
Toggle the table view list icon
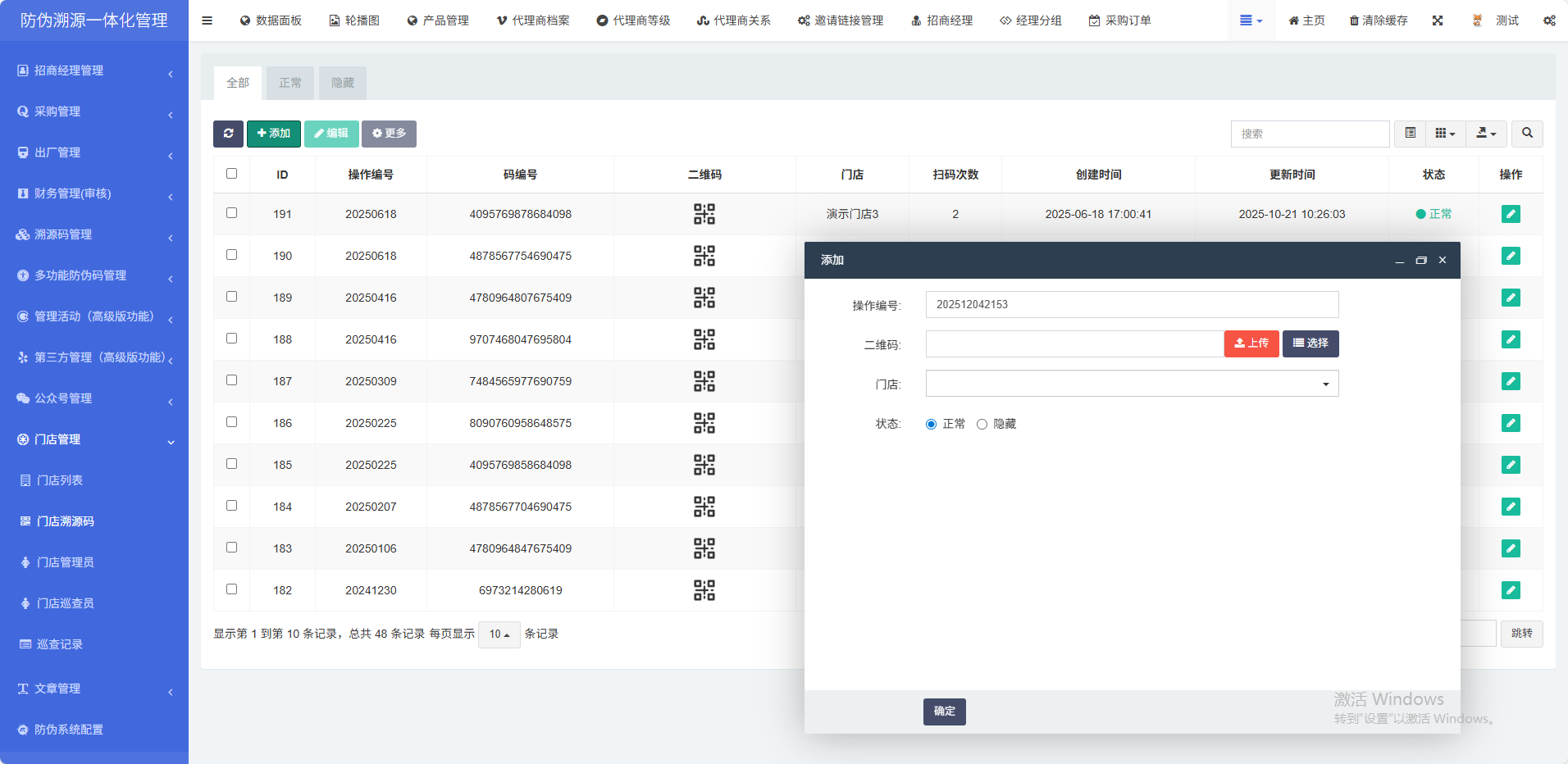[x=1410, y=134]
